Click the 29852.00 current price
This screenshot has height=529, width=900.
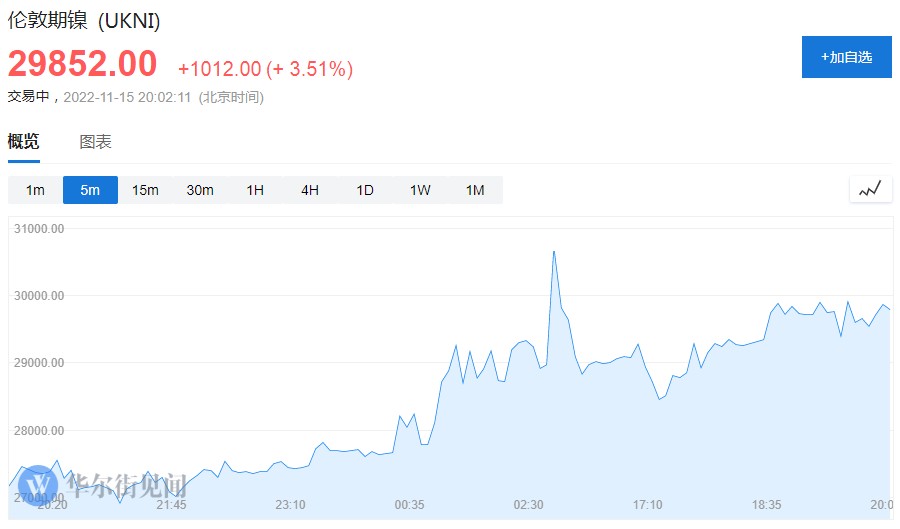pos(83,64)
